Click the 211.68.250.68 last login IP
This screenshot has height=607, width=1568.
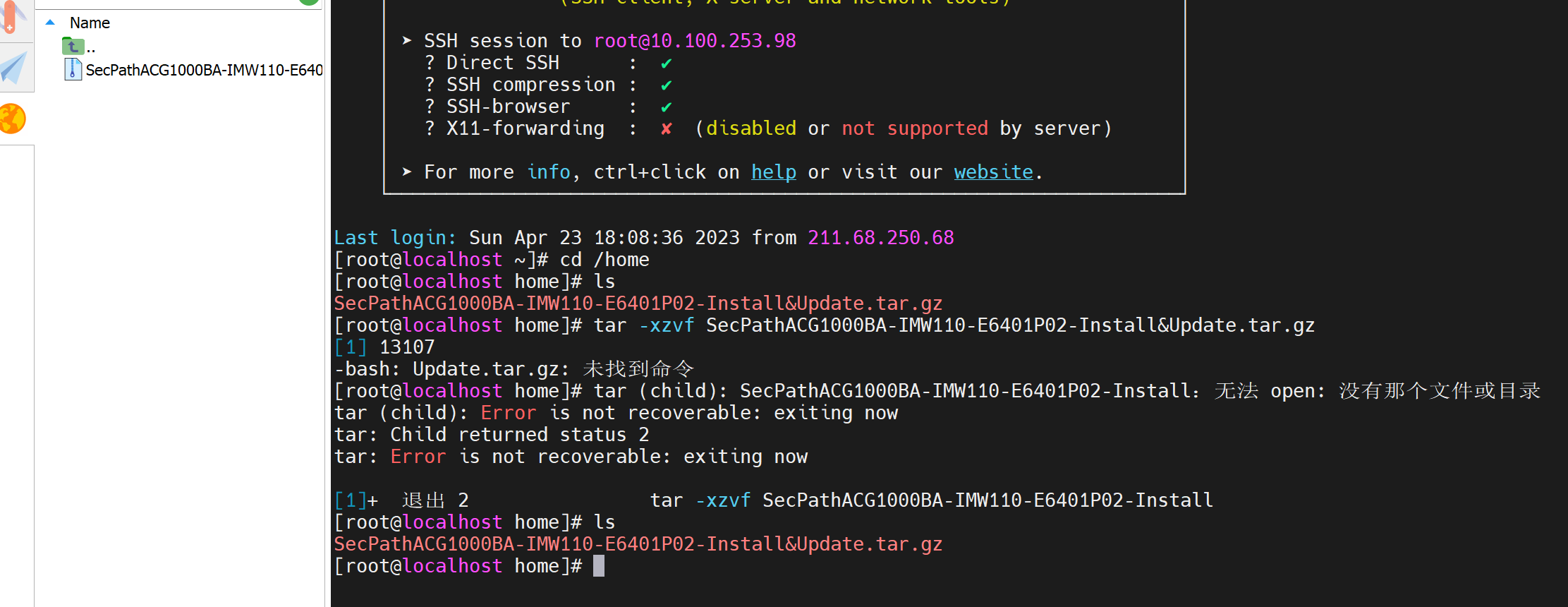pyautogui.click(x=880, y=238)
